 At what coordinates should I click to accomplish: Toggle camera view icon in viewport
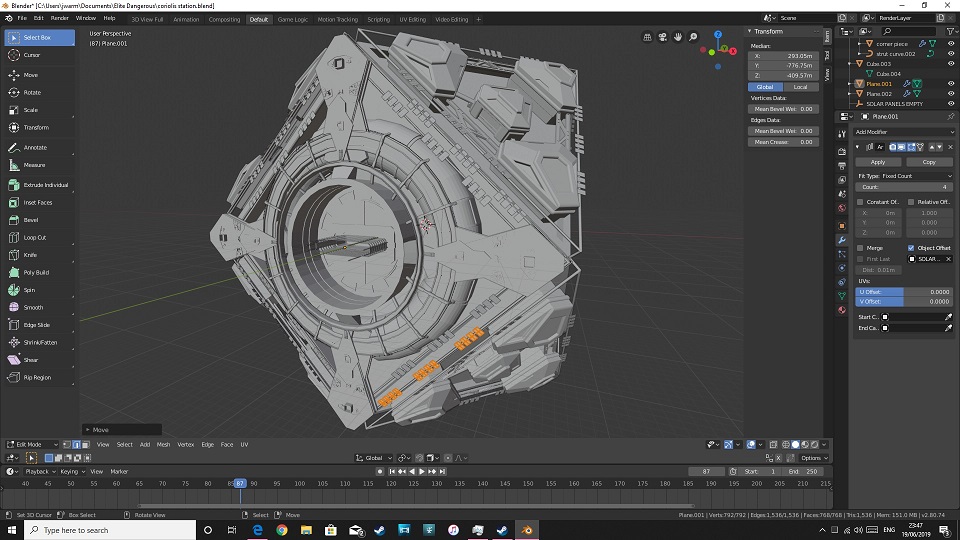[662, 37]
